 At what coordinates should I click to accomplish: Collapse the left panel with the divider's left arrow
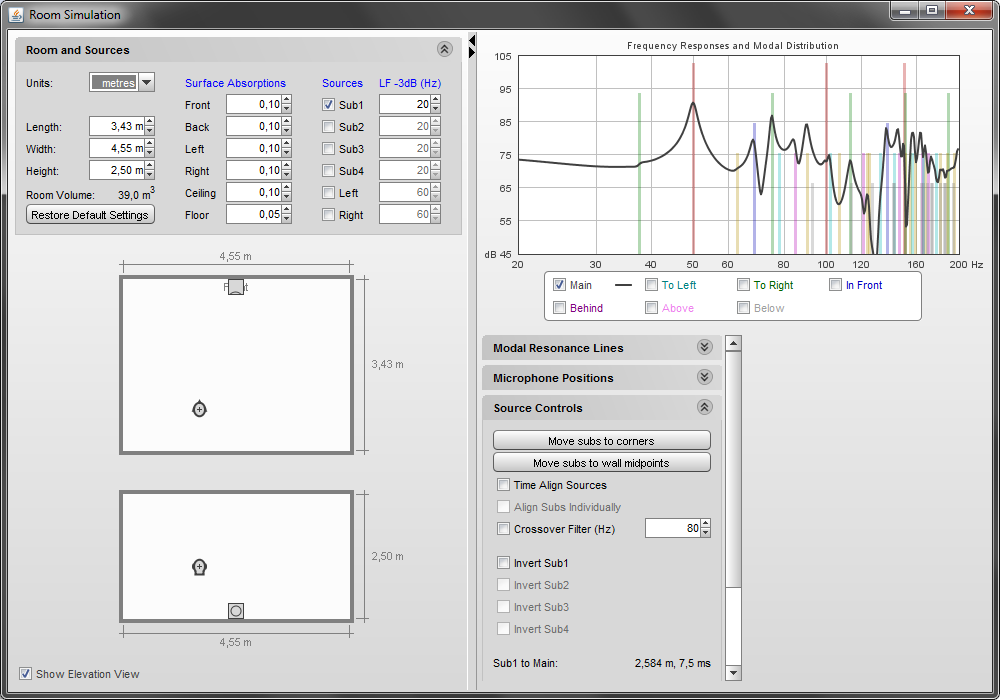472,41
